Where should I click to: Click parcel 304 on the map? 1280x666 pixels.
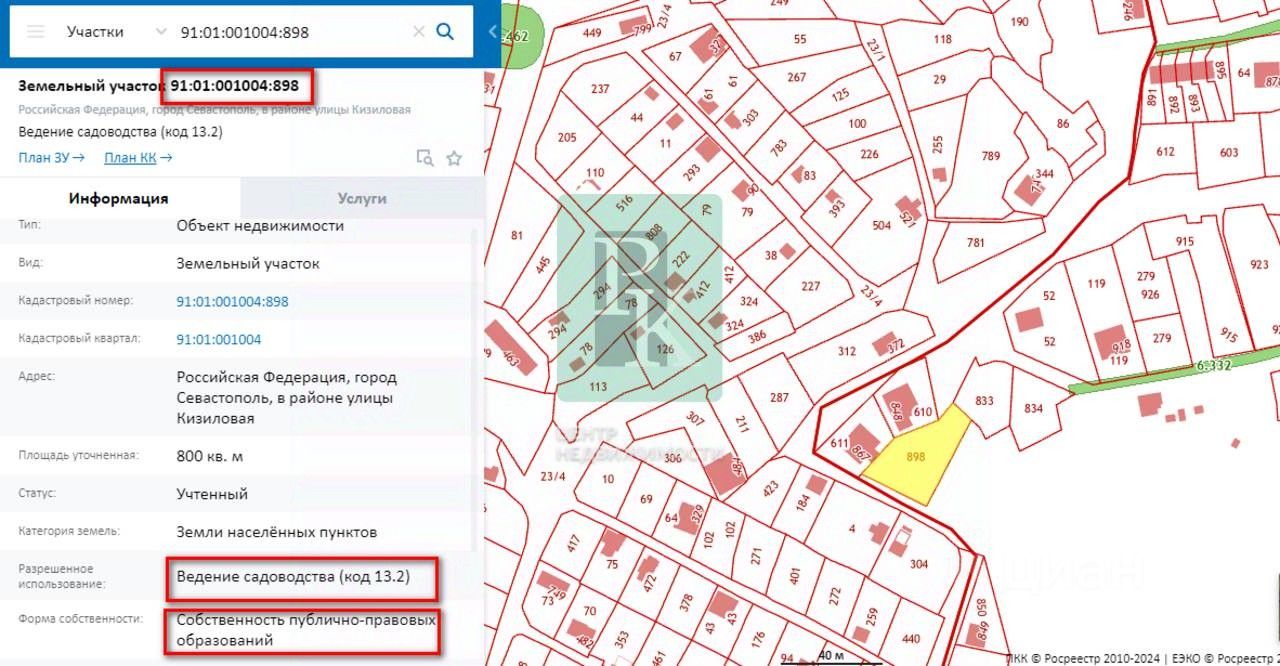(918, 565)
